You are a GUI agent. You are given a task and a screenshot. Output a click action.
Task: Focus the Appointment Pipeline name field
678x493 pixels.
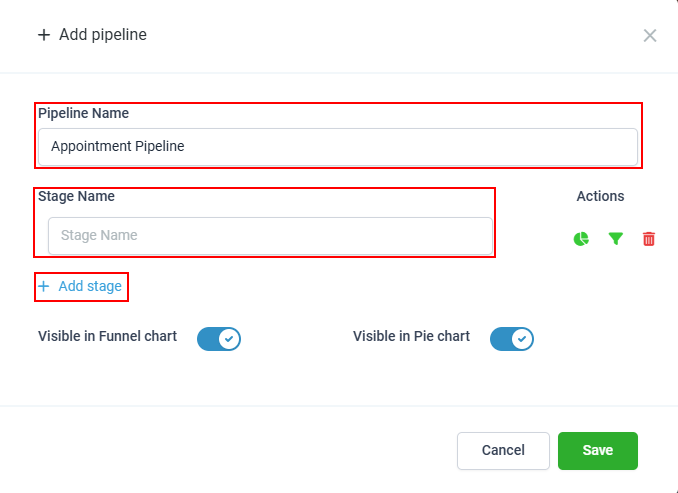[x=337, y=147]
